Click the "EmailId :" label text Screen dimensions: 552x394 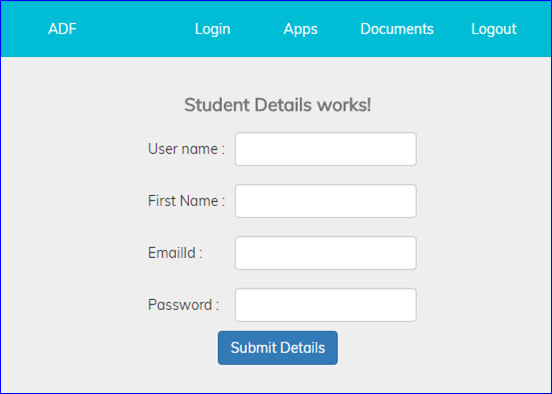click(175, 253)
